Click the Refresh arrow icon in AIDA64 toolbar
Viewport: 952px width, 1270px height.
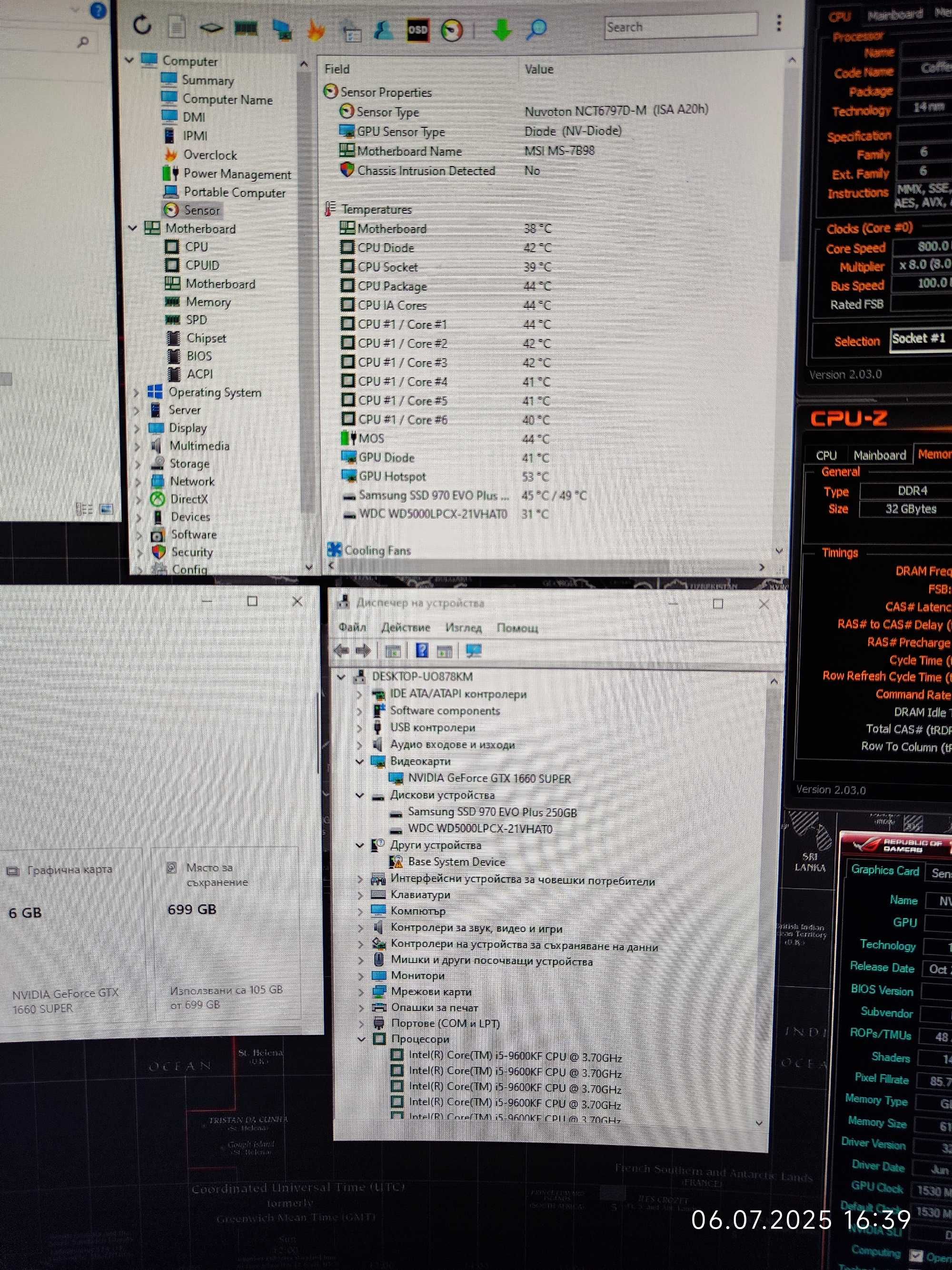pos(142,25)
